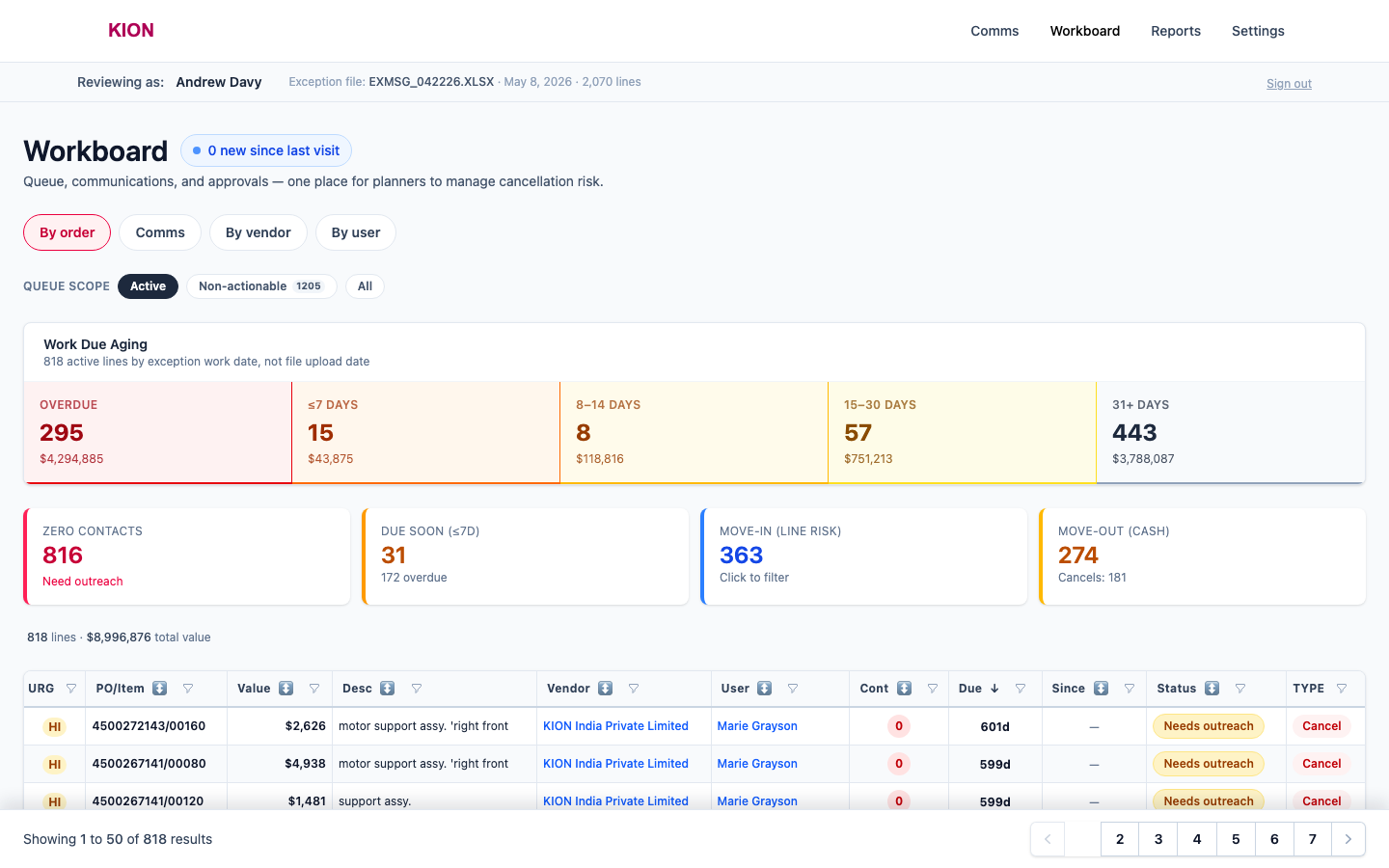
Task: Go to page 3
Action: pos(1158,839)
